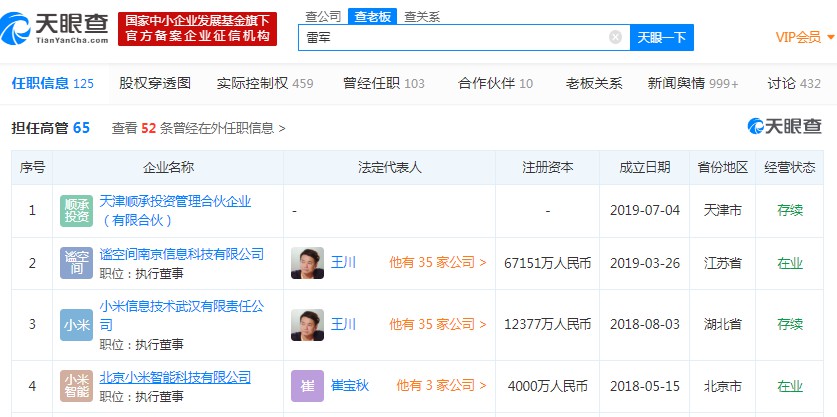
Task: Click the 担任高管 65 heading
Action: point(51,128)
